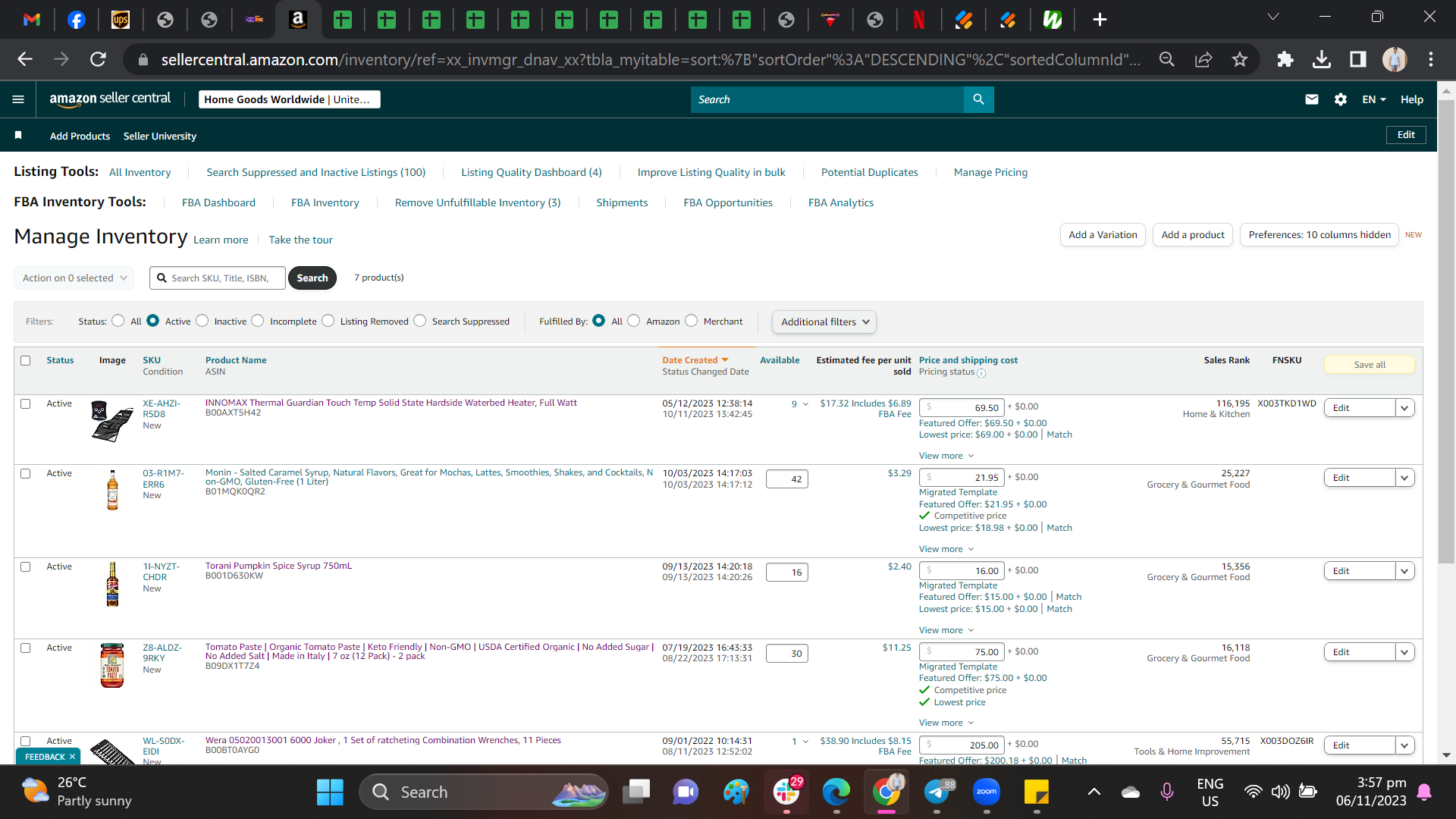The width and height of the screenshot is (1456, 819).
Task: Open the Take the tour link
Action: (x=300, y=240)
